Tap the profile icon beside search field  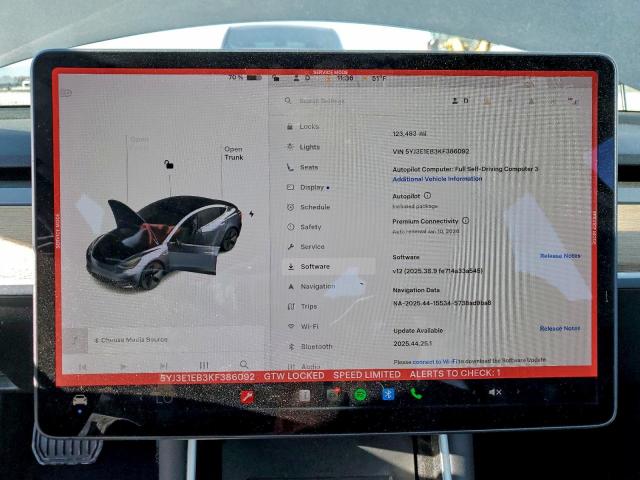pyautogui.click(x=455, y=100)
